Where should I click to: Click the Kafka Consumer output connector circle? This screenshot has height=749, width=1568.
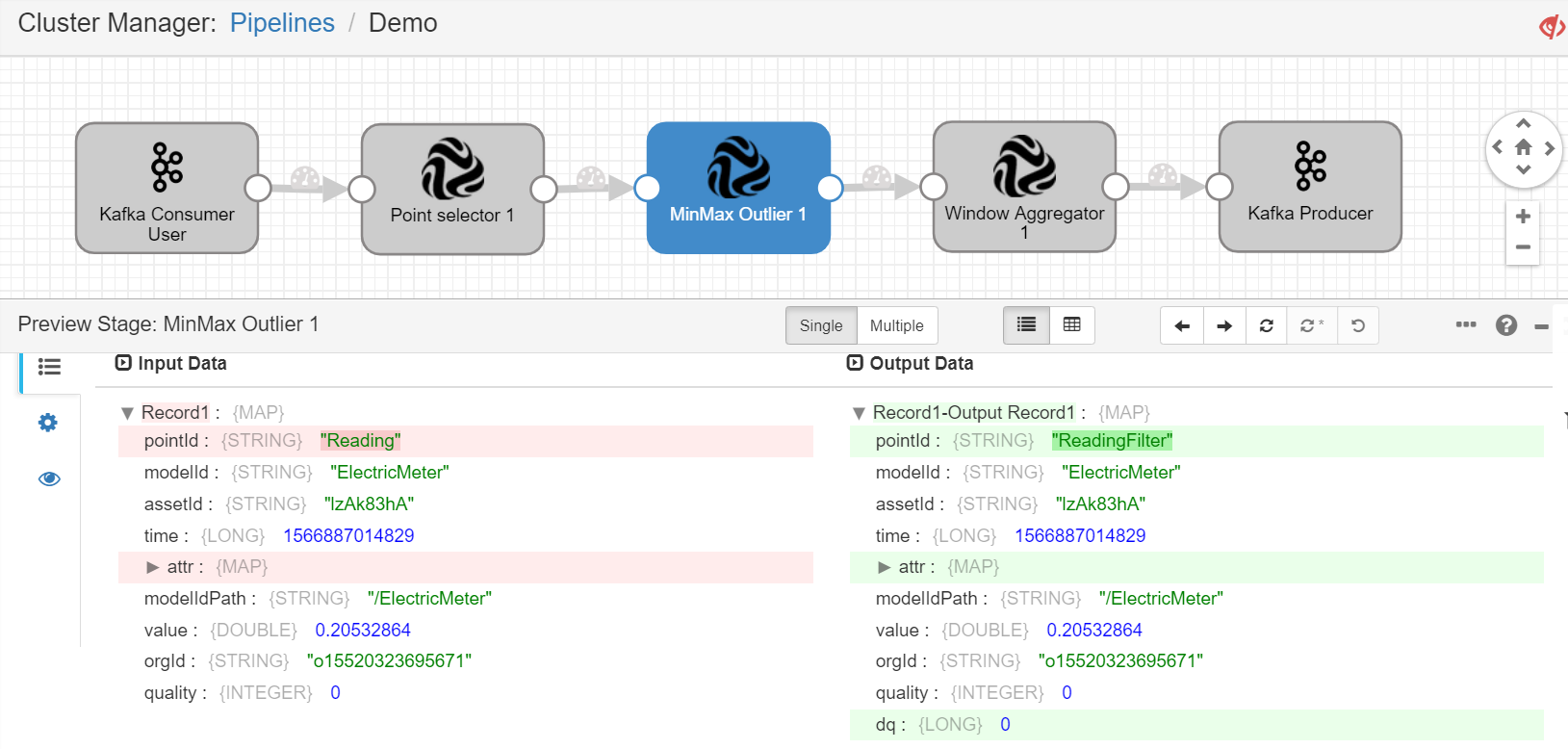[258, 188]
